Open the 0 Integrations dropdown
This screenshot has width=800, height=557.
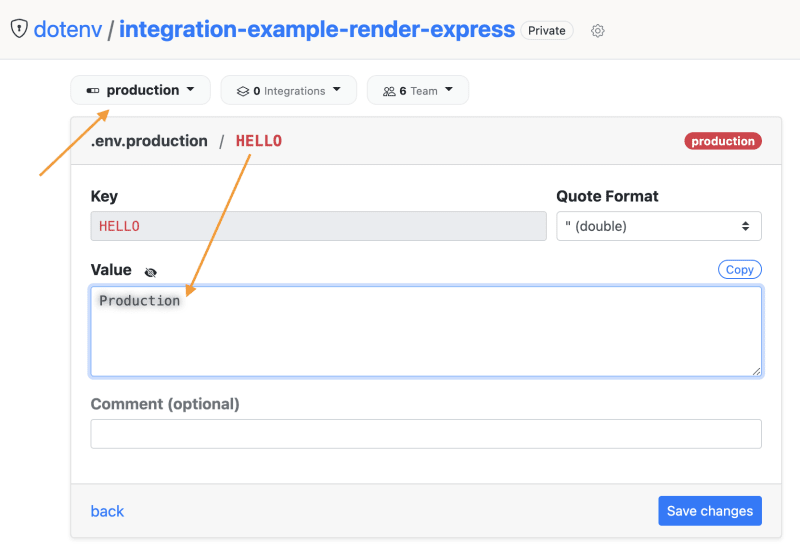tap(289, 90)
